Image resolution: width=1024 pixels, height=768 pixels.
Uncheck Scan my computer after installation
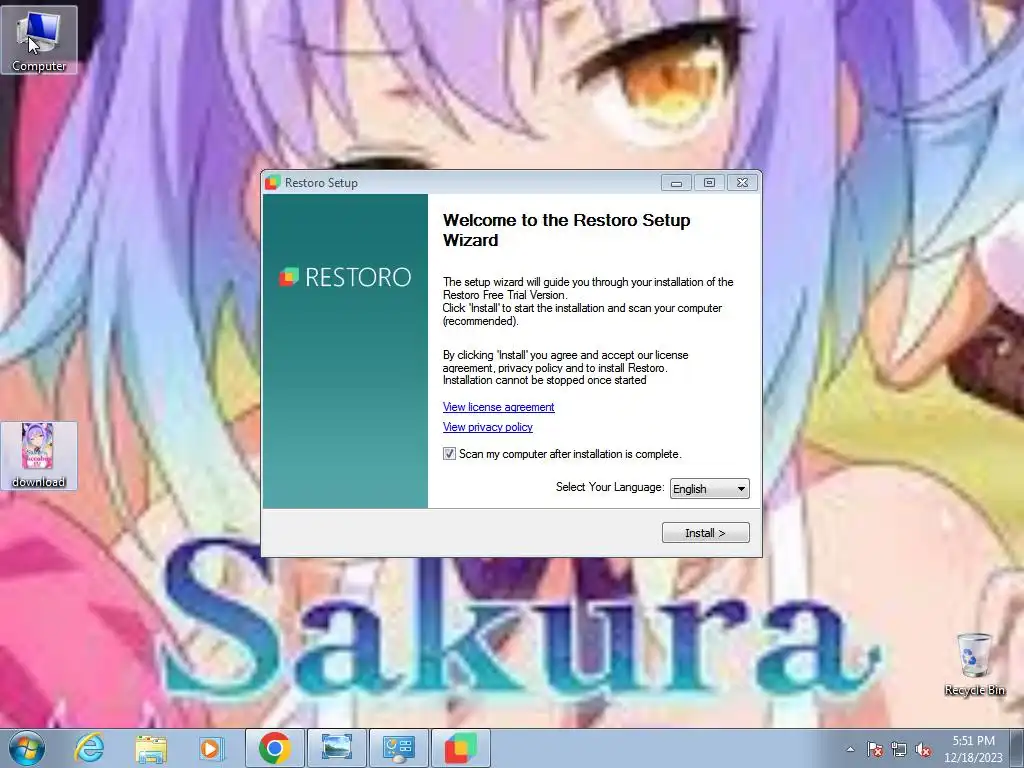tap(449, 454)
